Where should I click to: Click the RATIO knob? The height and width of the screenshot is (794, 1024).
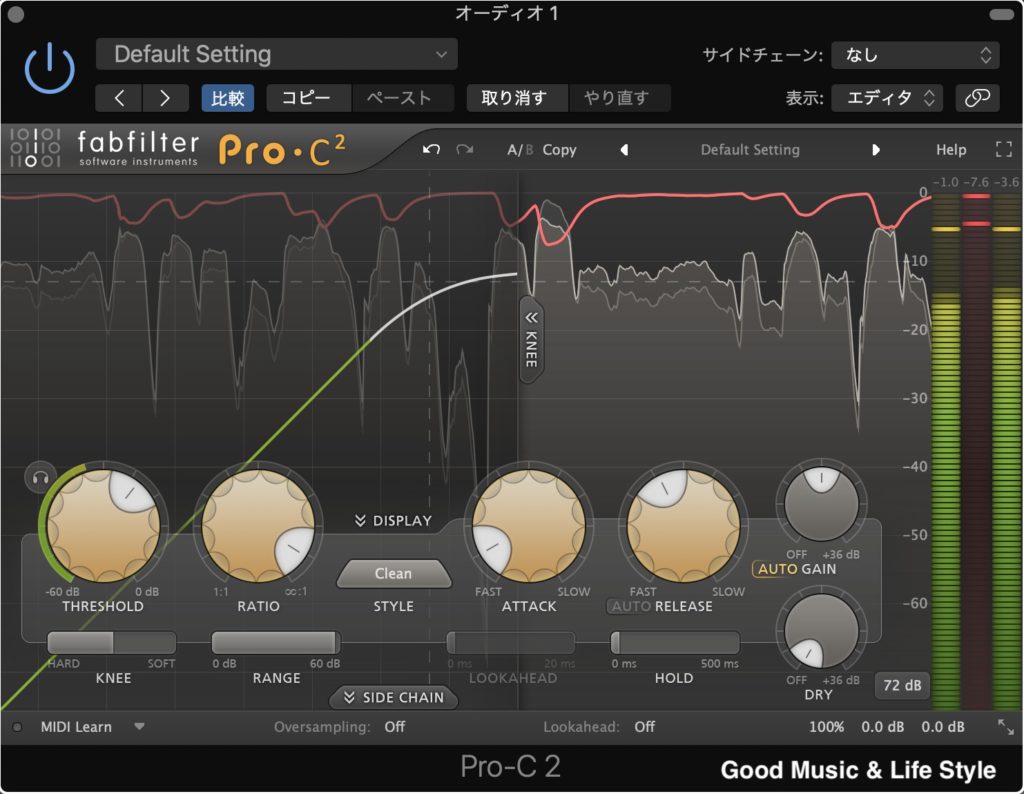pos(258,526)
